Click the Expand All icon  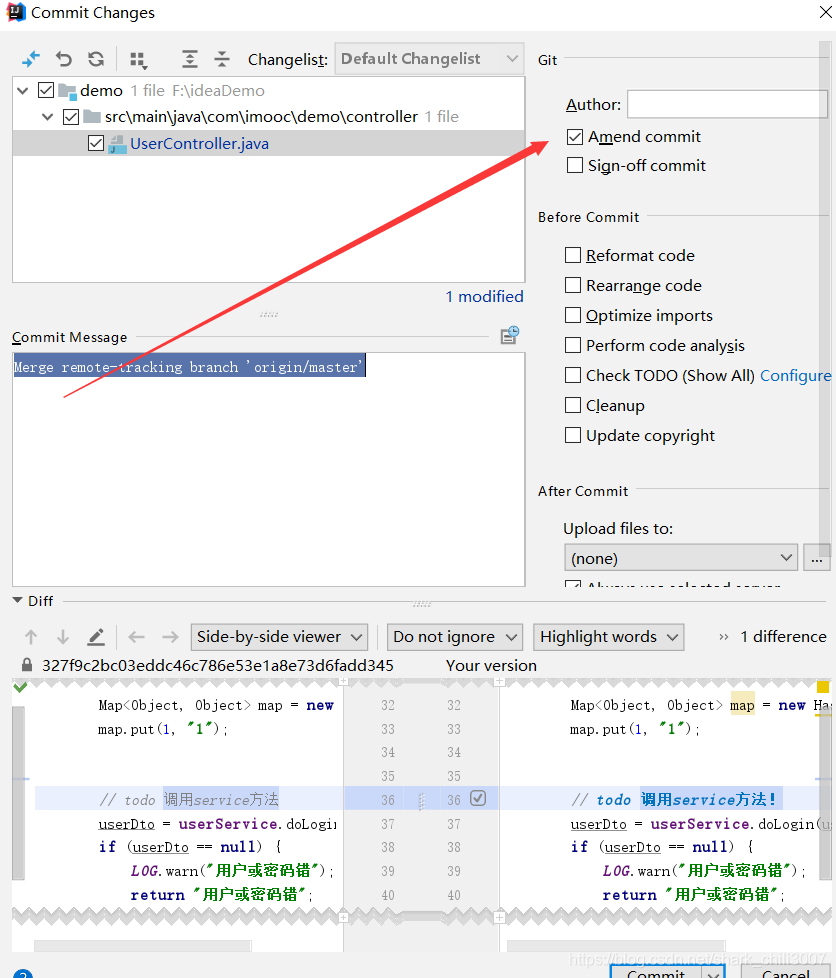(x=190, y=59)
